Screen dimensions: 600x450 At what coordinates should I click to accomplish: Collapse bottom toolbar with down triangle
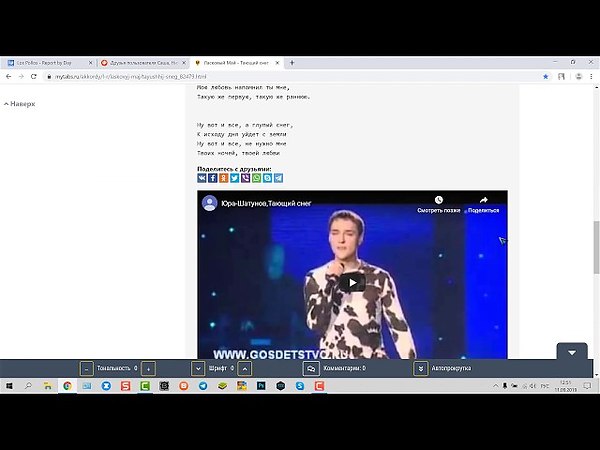[572, 352]
